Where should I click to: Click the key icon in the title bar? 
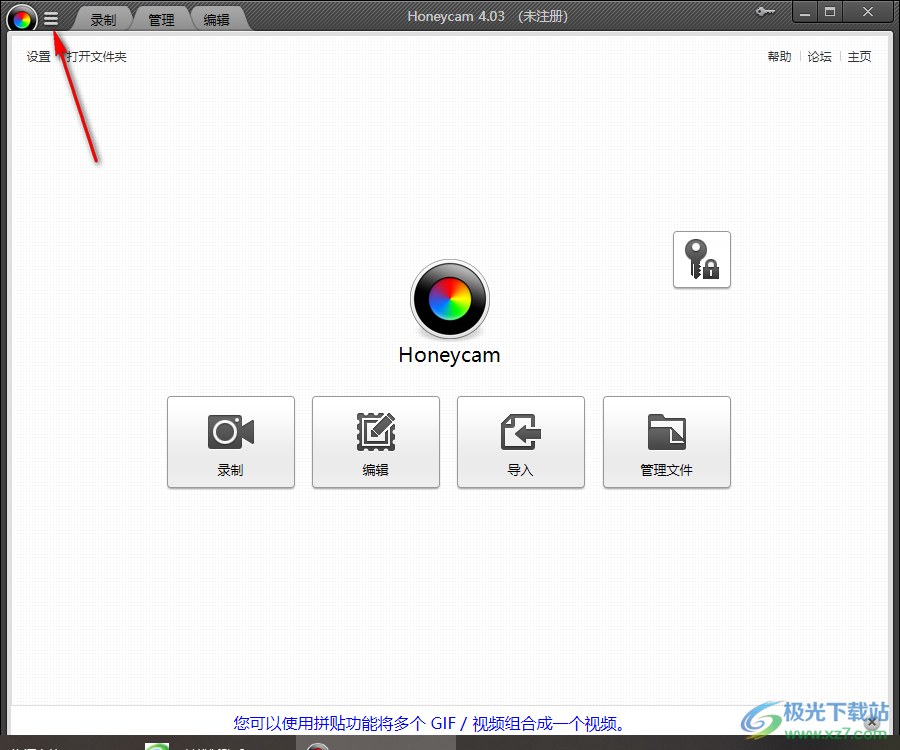click(765, 12)
